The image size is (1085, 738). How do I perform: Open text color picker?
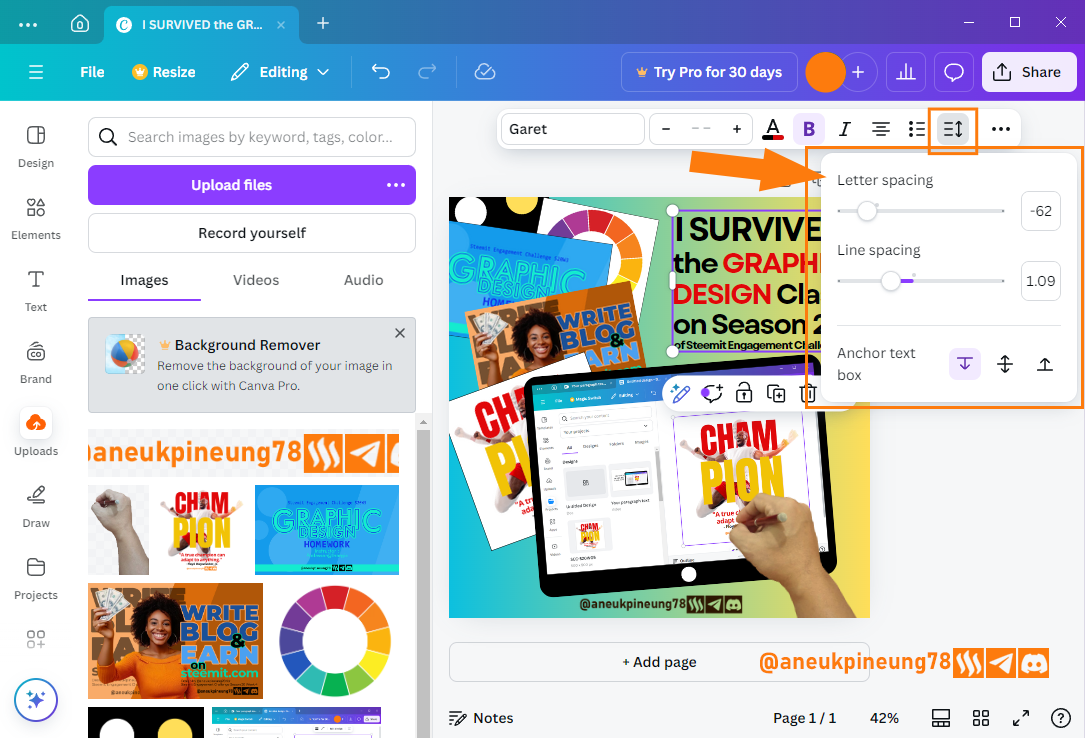pos(773,129)
